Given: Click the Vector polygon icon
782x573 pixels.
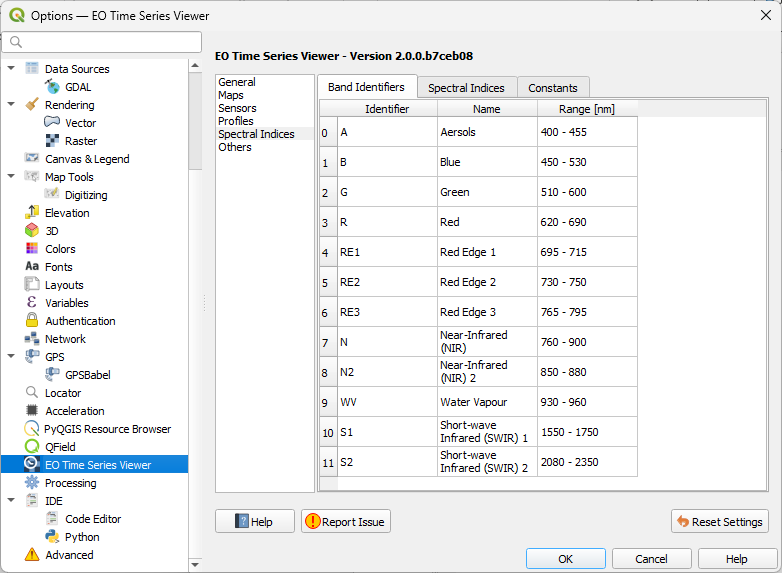Looking at the screenshot, I should point(52,122).
